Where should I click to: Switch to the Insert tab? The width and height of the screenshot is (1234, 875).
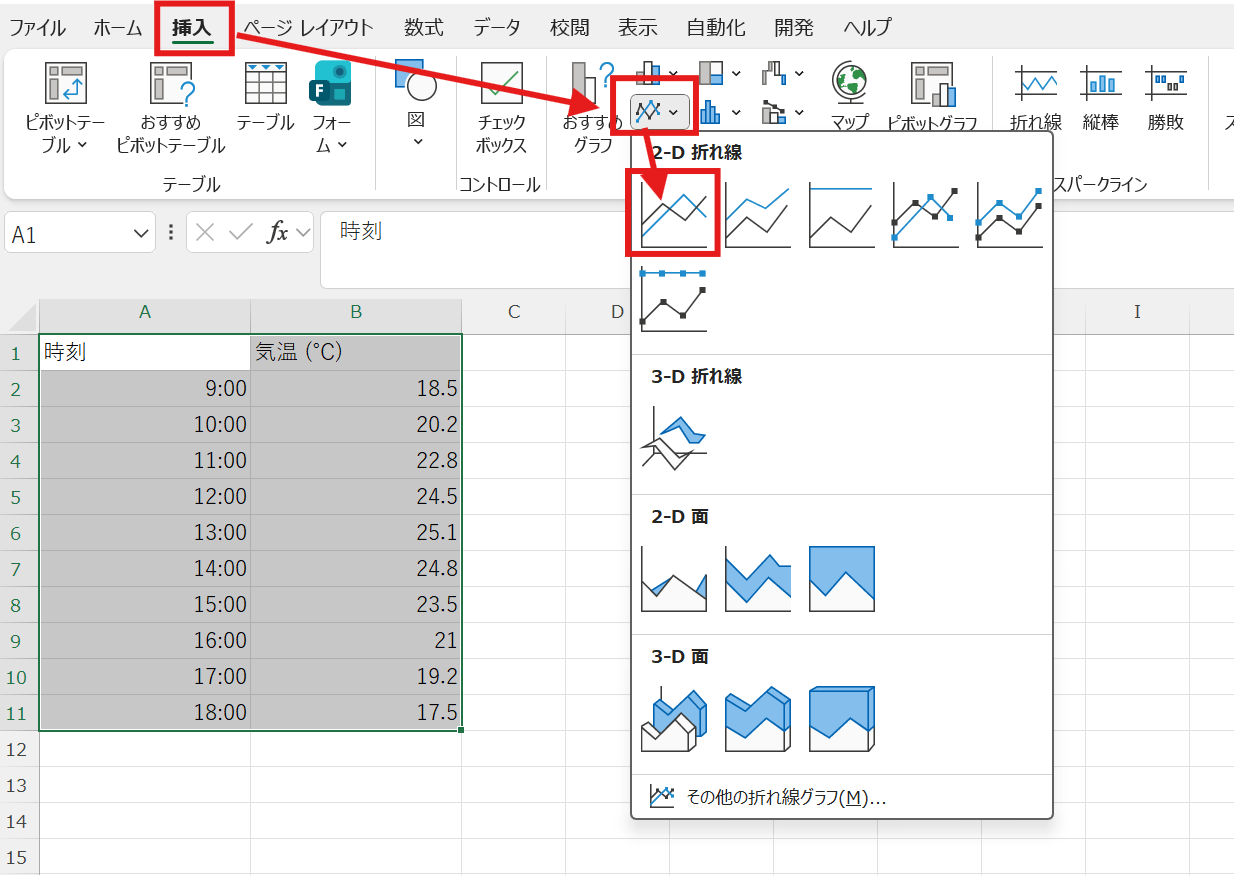(x=192, y=28)
